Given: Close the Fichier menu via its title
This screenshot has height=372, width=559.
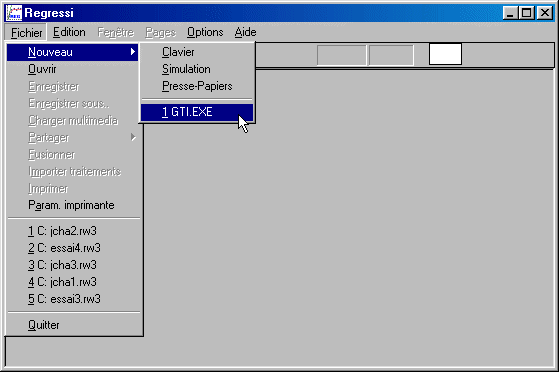Looking at the screenshot, I should click(x=26, y=32).
